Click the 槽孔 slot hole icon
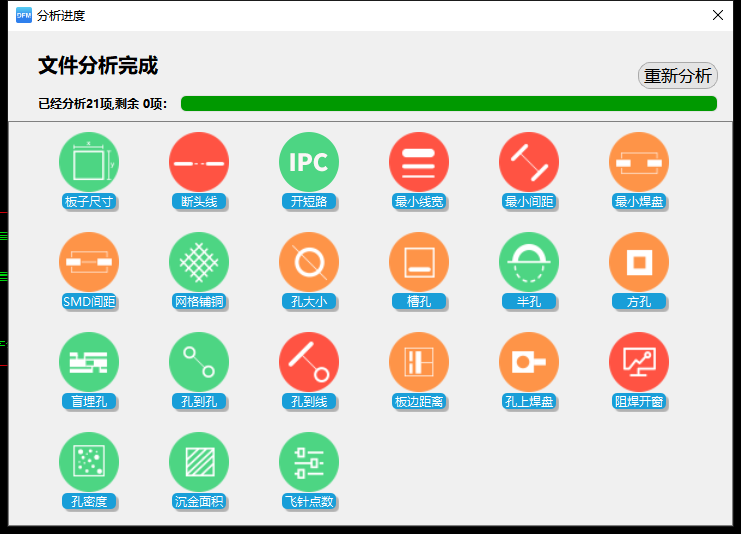Image resolution: width=741 pixels, height=534 pixels. point(419,262)
